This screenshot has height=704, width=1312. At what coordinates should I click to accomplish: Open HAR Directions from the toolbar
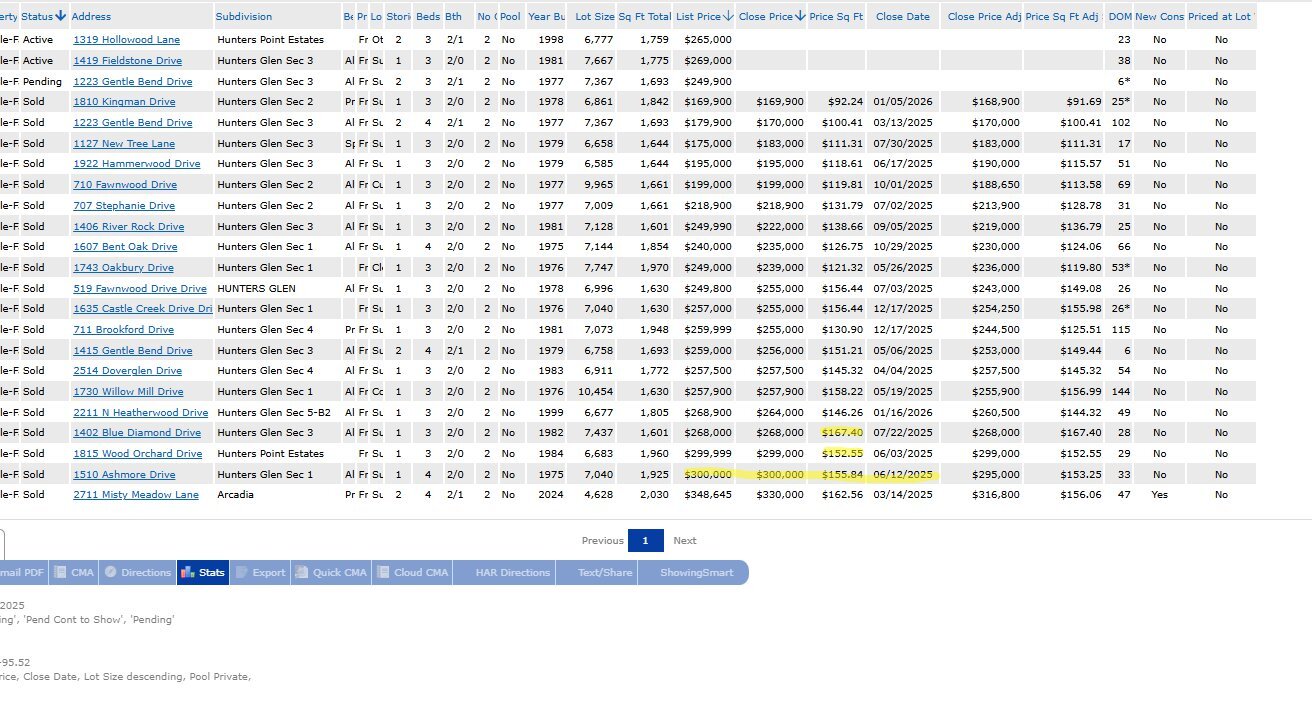[x=512, y=573]
